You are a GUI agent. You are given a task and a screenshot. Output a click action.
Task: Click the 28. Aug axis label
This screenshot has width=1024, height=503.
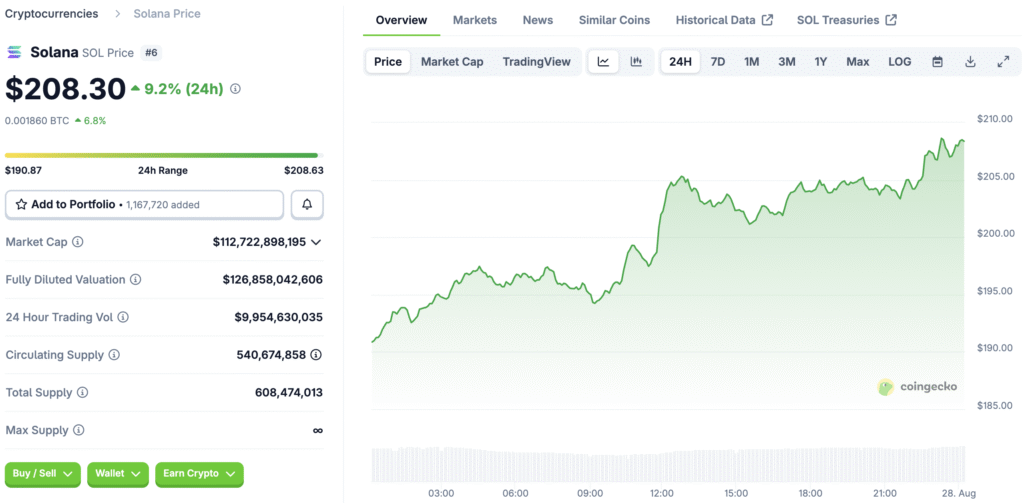pos(959,493)
